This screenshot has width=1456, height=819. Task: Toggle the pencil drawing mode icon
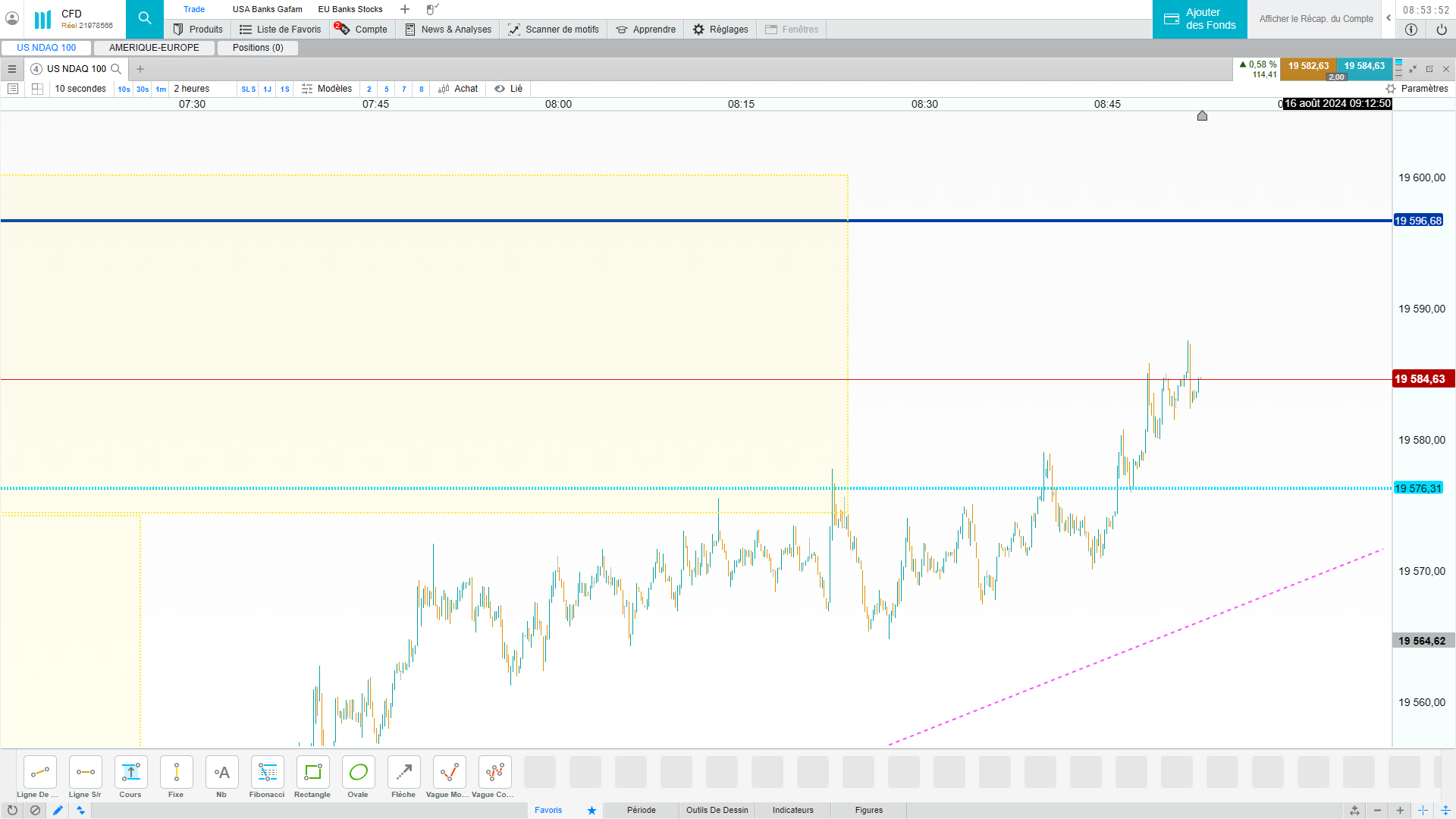click(58, 810)
